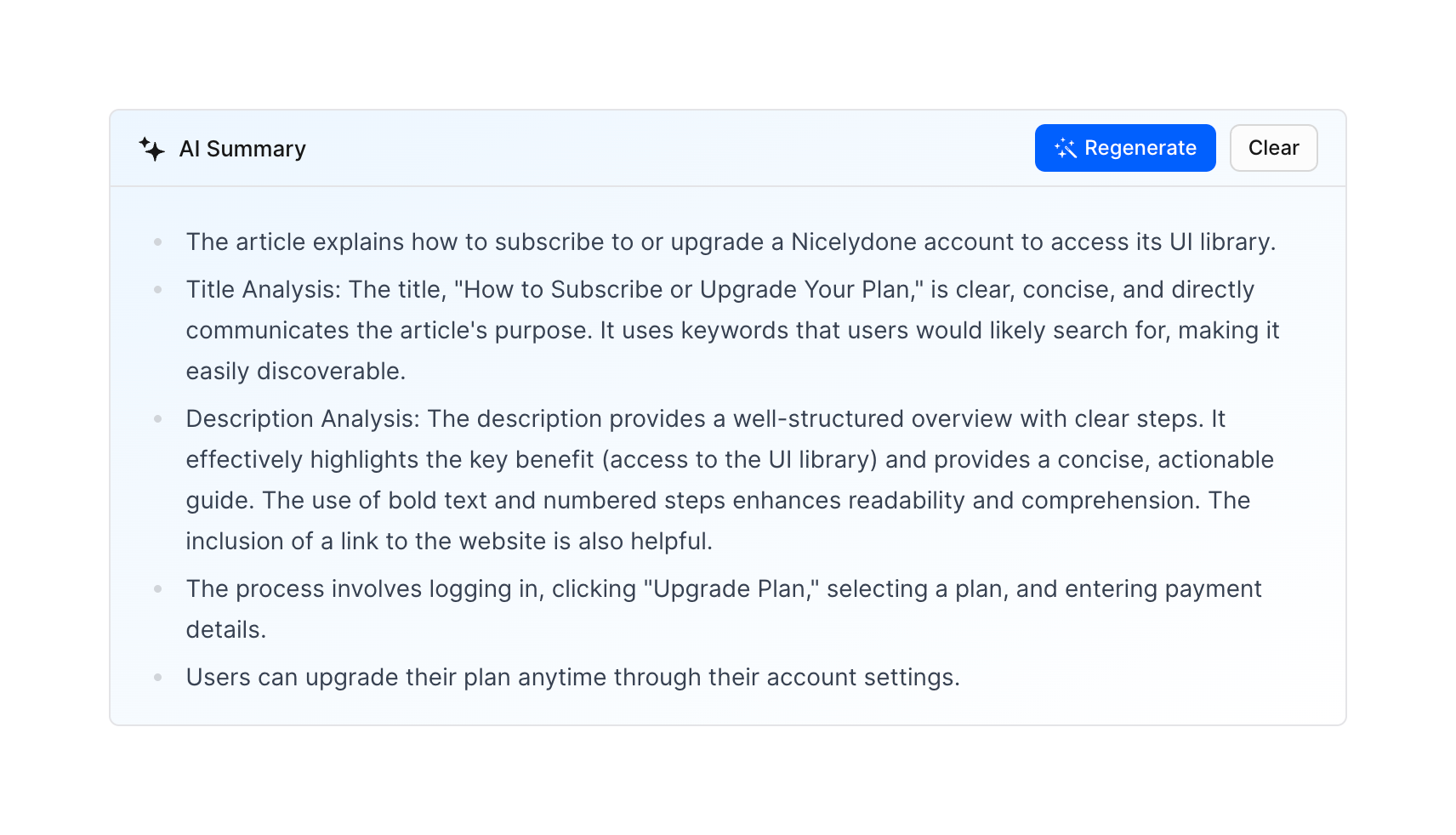Click the sparkle icon beside AI Summary
The height and width of the screenshot is (835, 1456).
(152, 149)
